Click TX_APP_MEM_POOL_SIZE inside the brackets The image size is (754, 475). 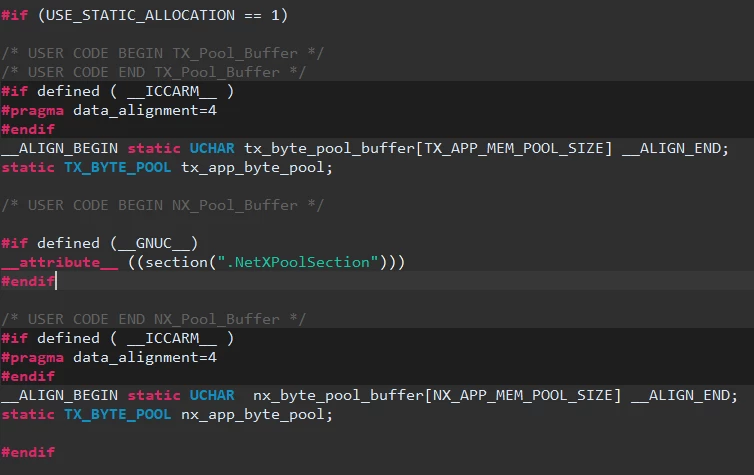(x=514, y=148)
